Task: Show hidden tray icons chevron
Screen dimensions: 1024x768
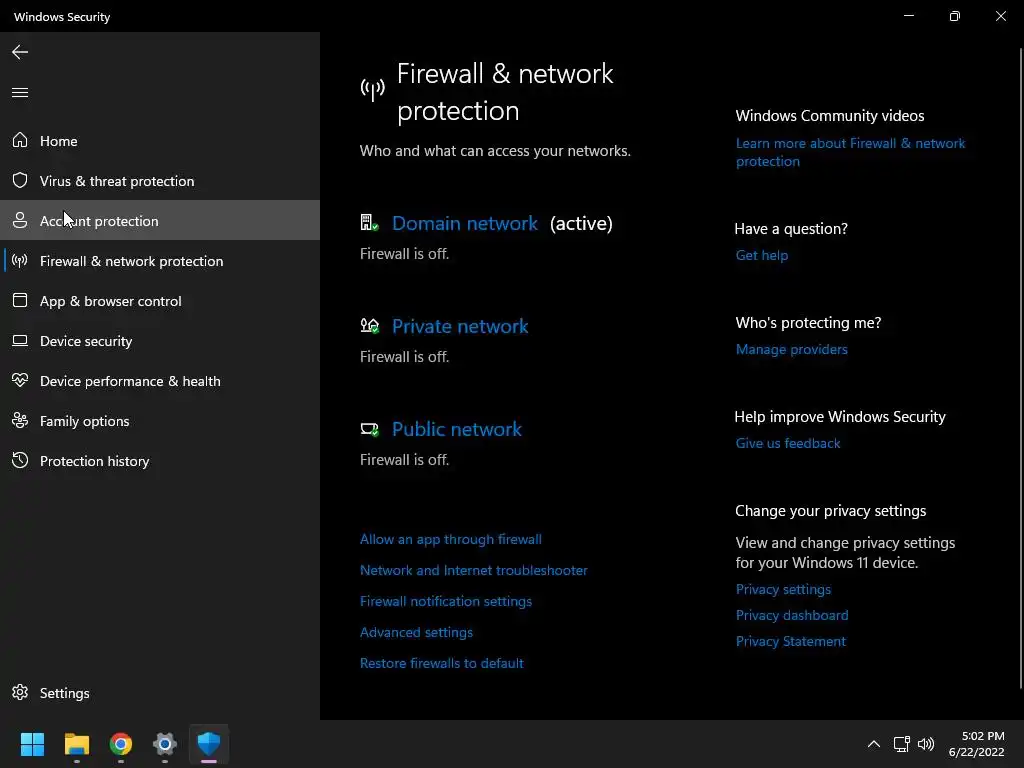Action: click(873, 744)
